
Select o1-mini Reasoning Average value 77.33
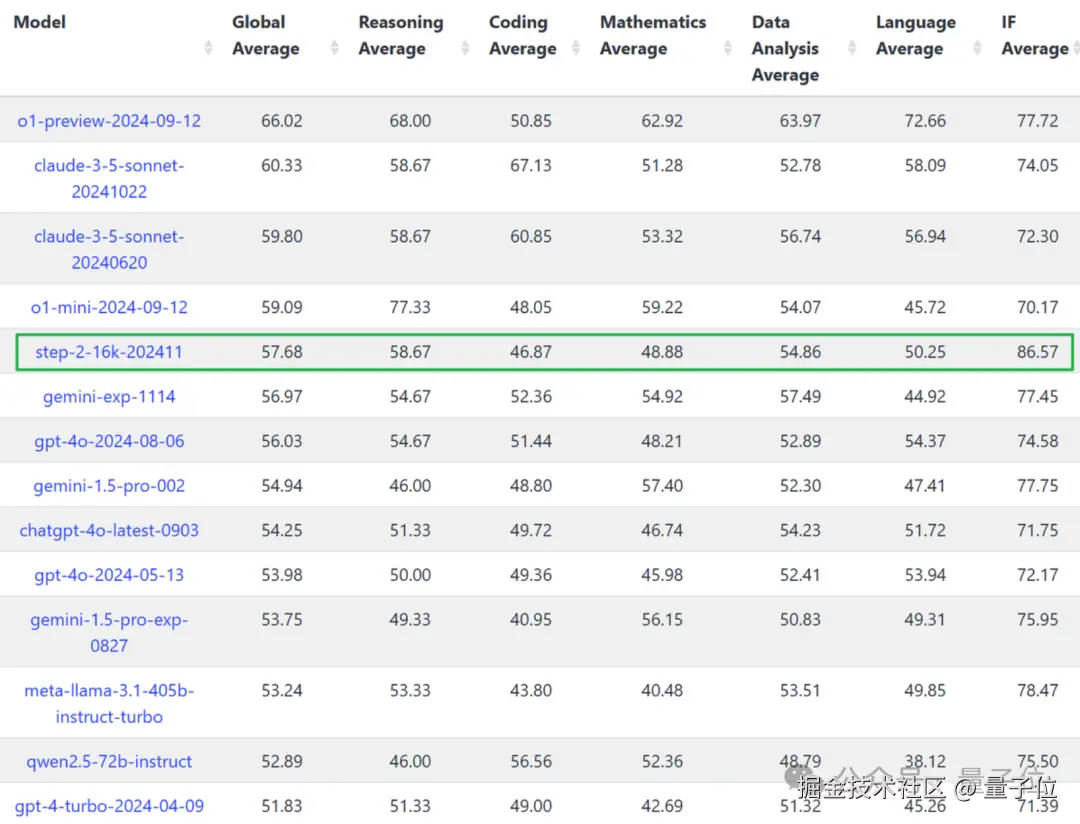pyautogui.click(x=410, y=307)
